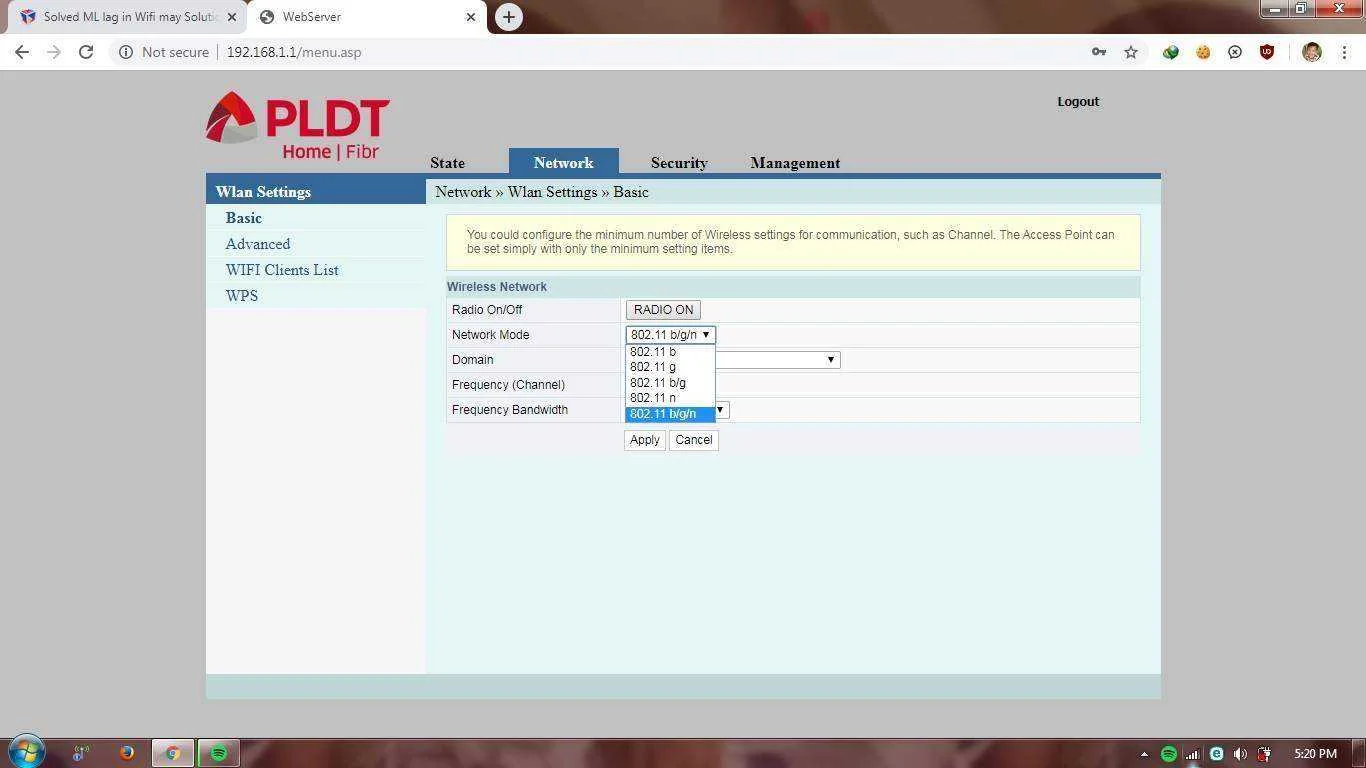Image resolution: width=1366 pixels, height=768 pixels.
Task: Open the Security menu tab
Action: pyautogui.click(x=679, y=163)
